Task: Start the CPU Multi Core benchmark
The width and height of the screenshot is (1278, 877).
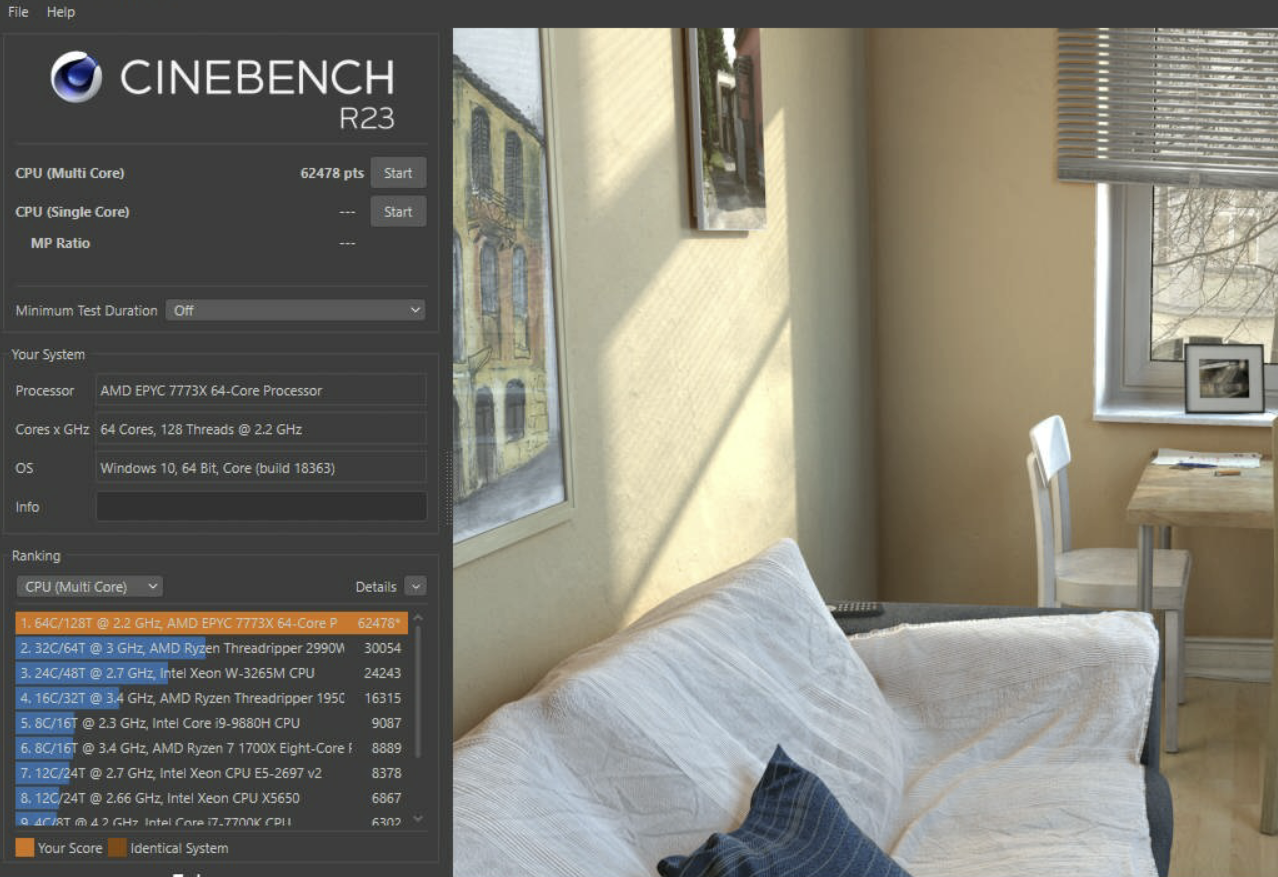Action: tap(398, 173)
